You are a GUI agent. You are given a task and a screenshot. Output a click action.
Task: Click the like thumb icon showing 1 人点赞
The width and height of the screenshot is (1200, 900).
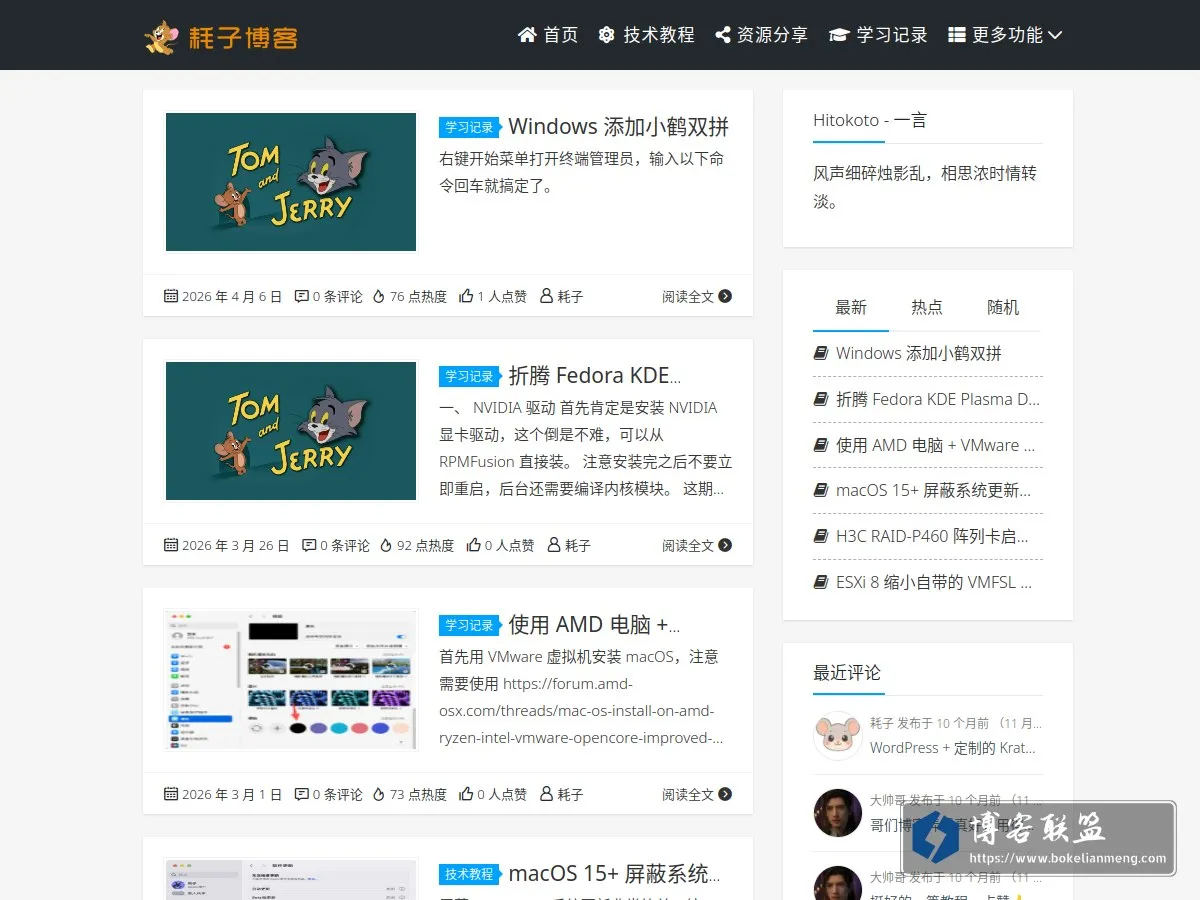coord(466,296)
